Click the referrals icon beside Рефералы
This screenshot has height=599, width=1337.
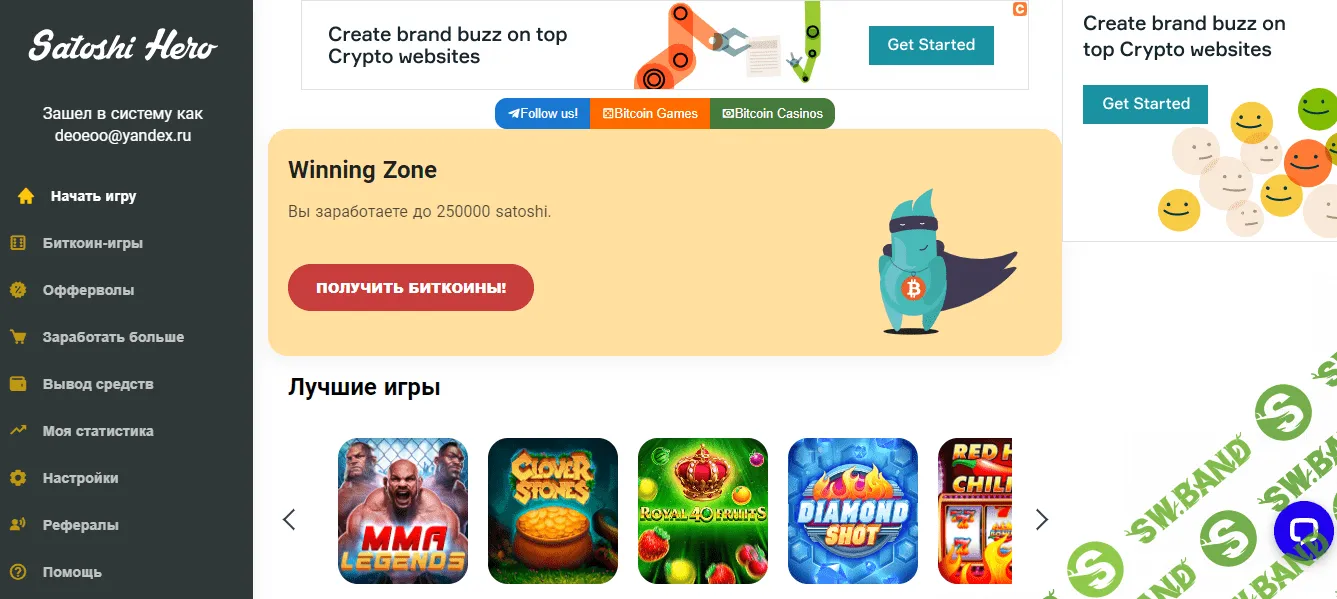18,525
